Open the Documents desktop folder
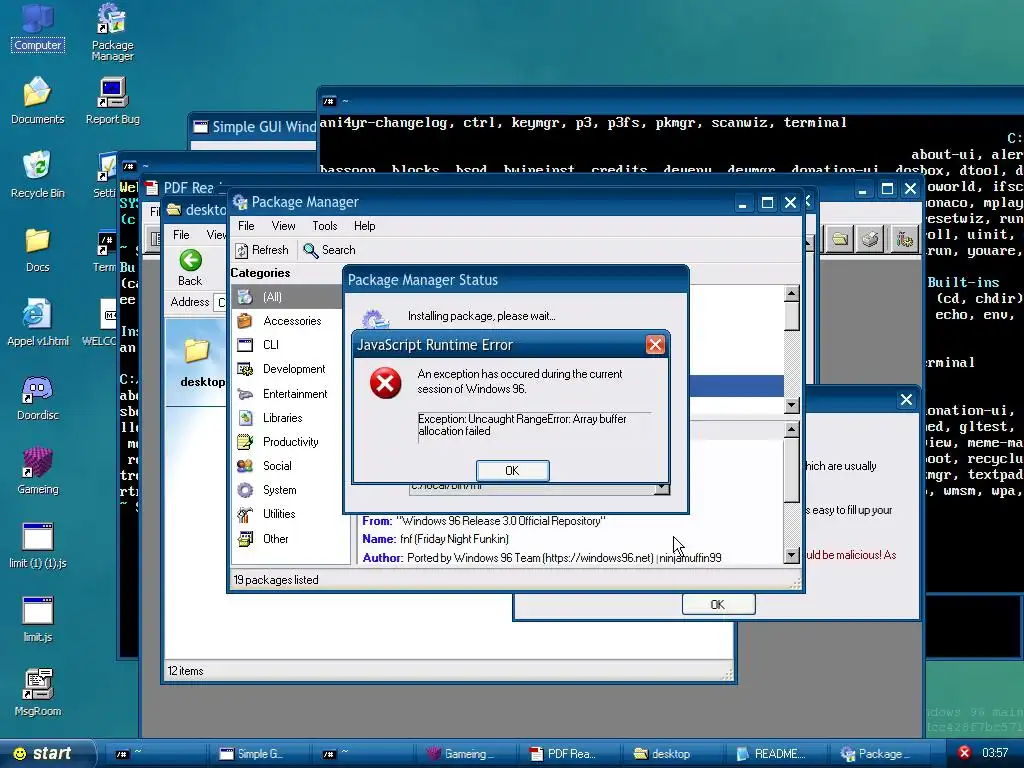1024x768 pixels. 37,100
